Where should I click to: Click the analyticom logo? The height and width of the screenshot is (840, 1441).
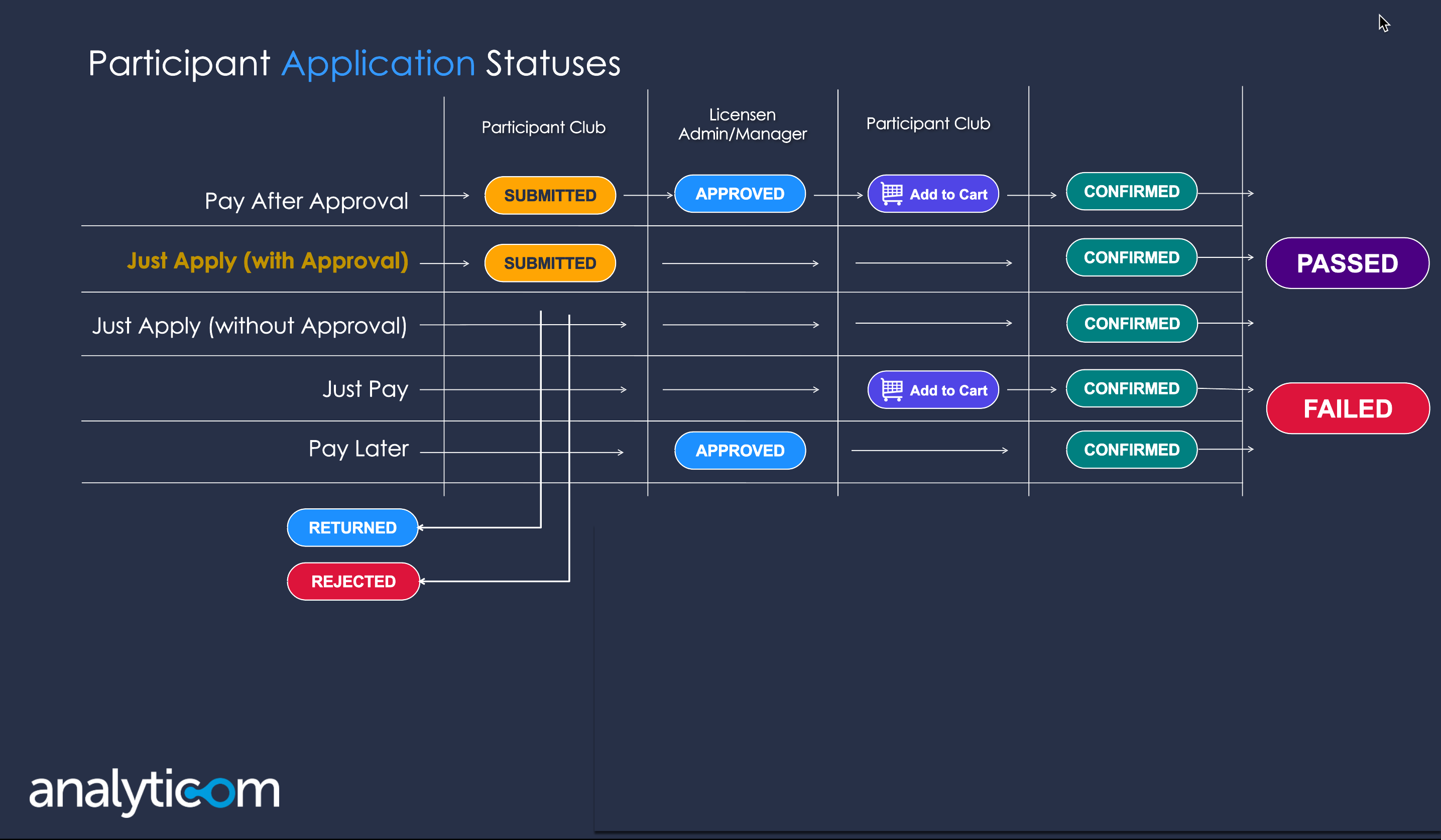155,791
